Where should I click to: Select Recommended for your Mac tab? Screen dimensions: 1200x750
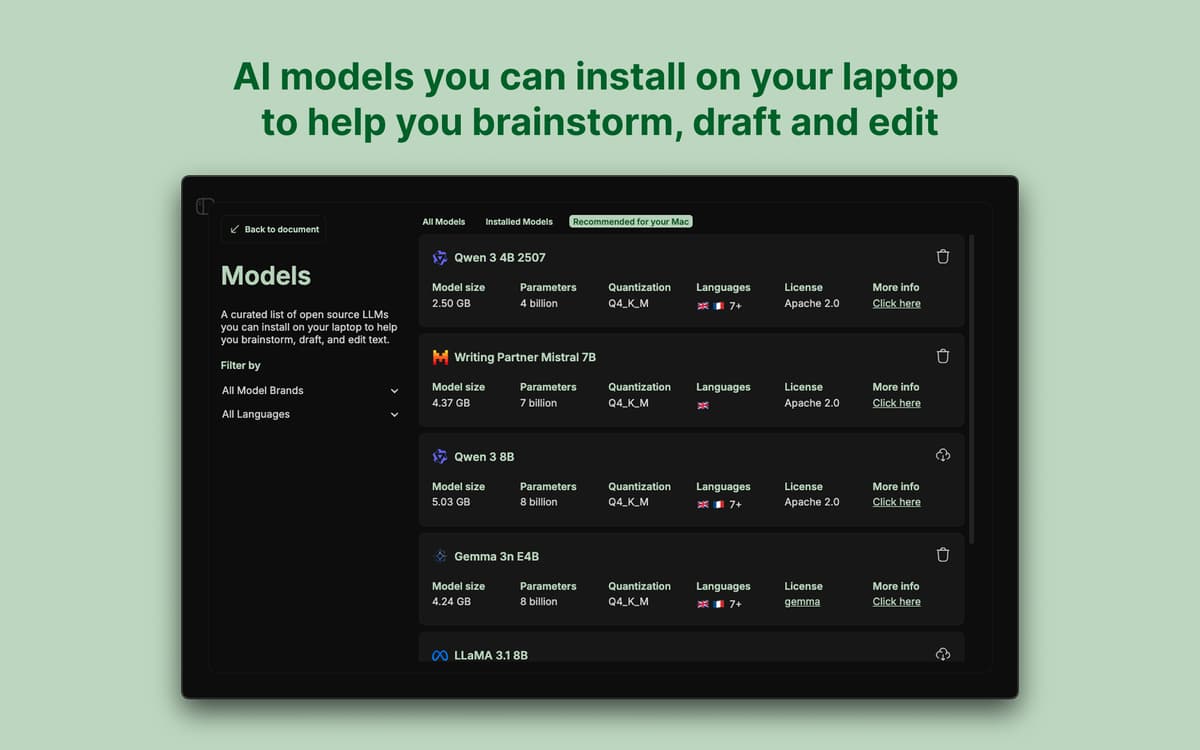[x=631, y=222]
